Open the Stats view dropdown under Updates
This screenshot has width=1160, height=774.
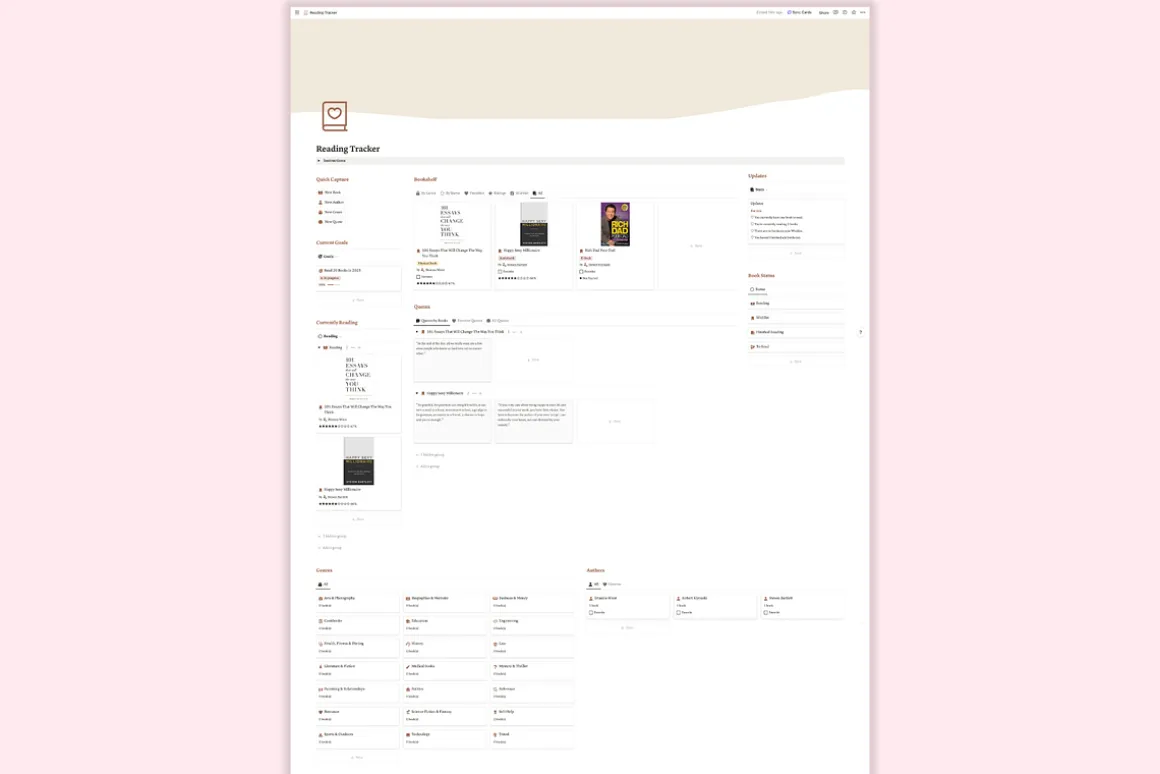point(758,189)
